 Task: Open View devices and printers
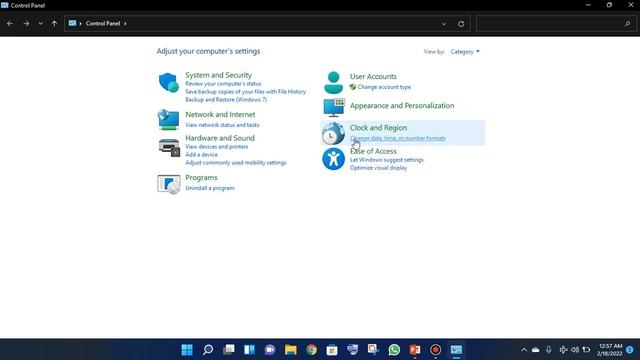[x=216, y=147]
